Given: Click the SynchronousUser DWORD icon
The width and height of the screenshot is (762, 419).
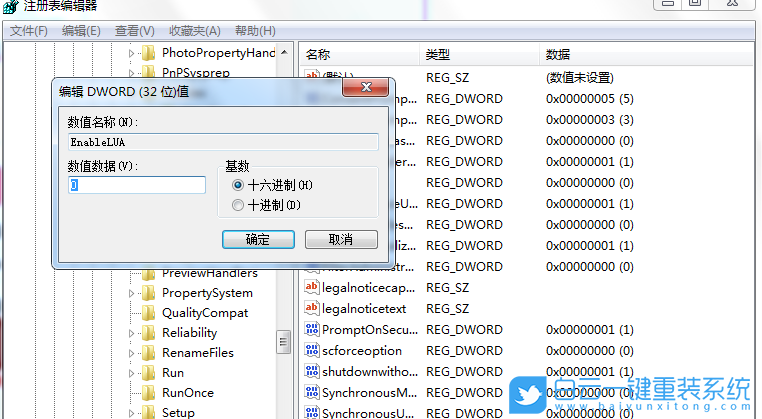Looking at the screenshot, I should click(312, 413).
